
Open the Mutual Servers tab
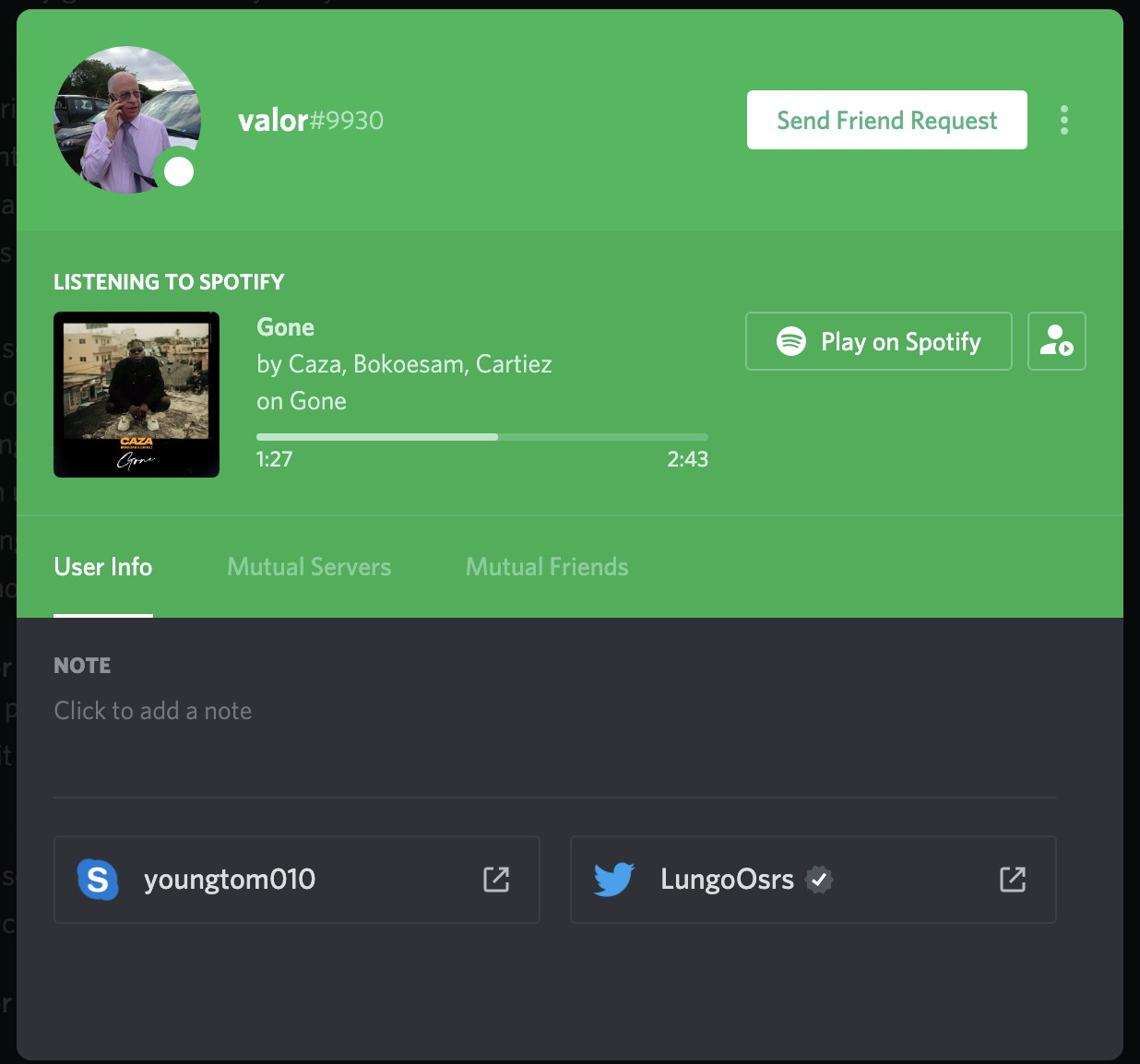[309, 566]
